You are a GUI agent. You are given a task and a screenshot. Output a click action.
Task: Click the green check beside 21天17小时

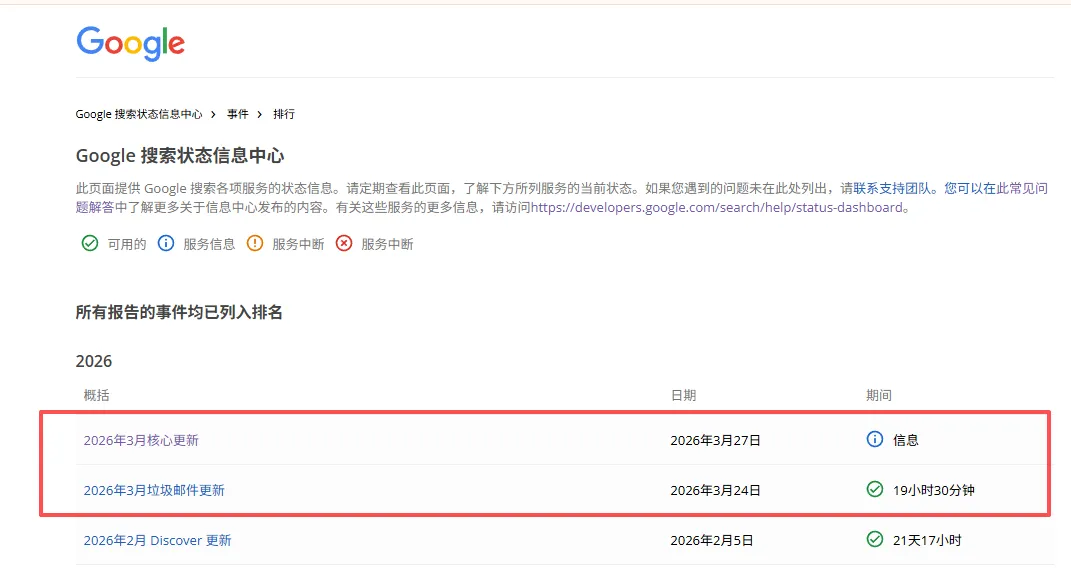click(874, 540)
